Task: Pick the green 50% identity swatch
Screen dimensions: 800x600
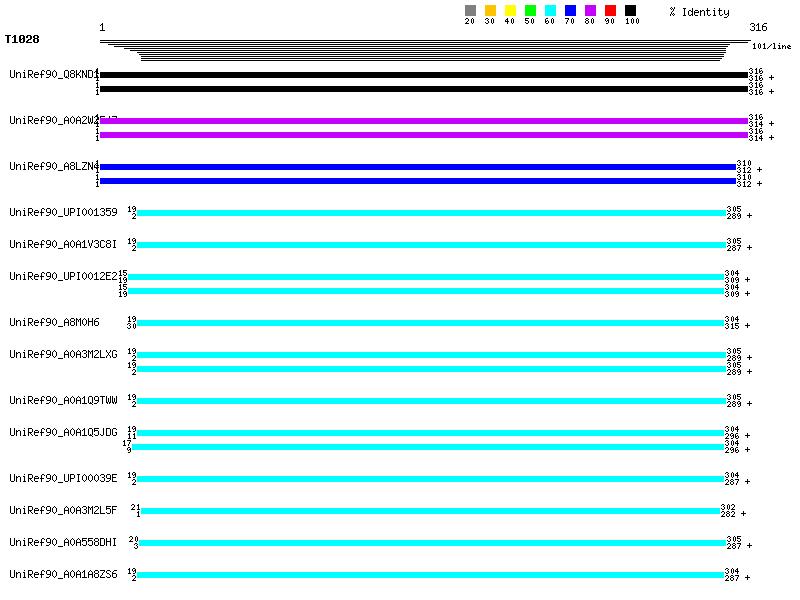Action: 530,11
